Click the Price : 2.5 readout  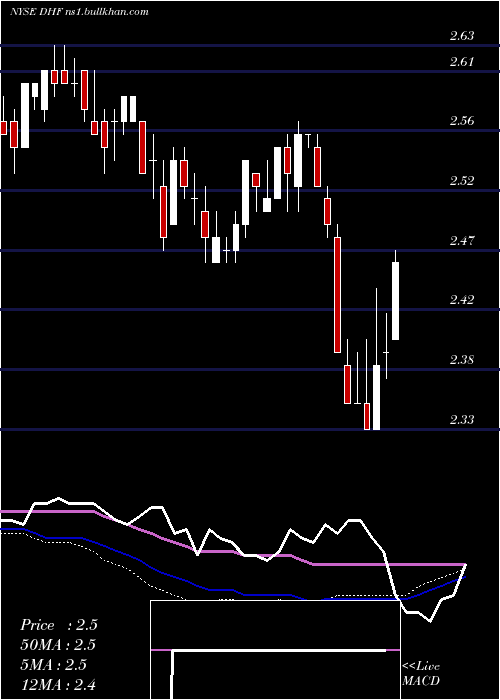[58, 625]
